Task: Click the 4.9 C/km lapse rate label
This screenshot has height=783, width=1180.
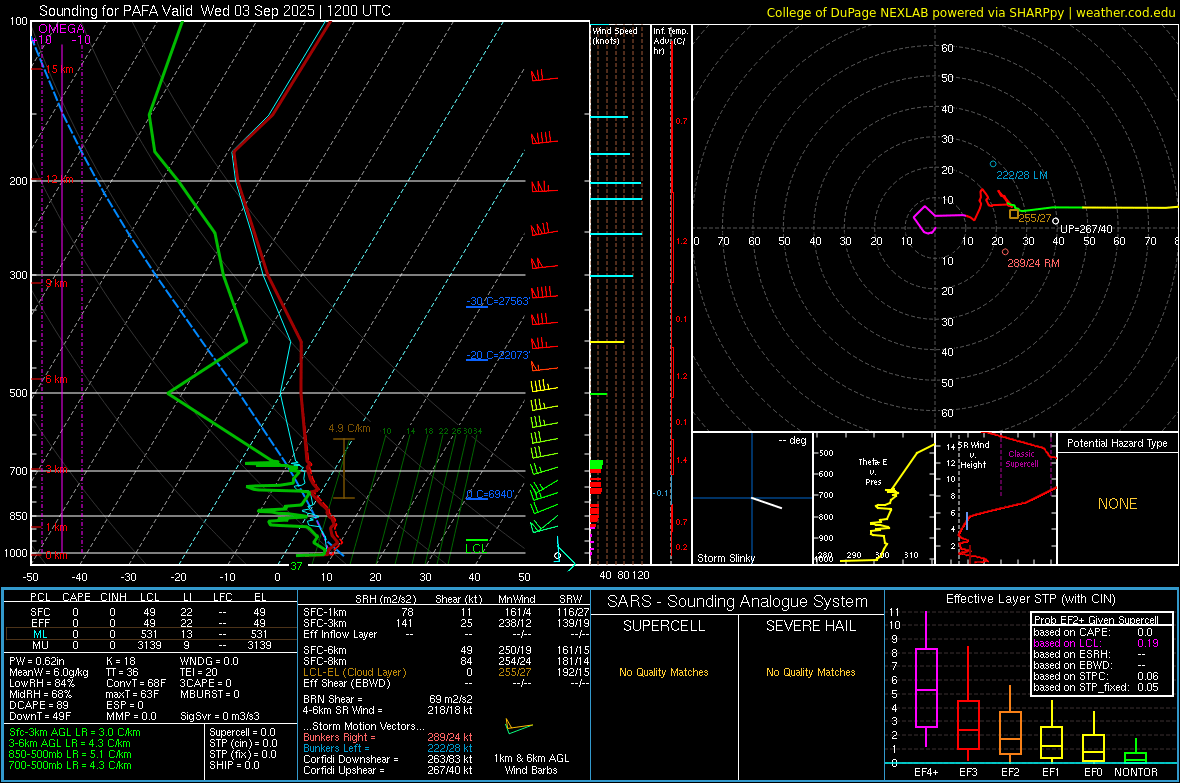Action: (x=349, y=428)
